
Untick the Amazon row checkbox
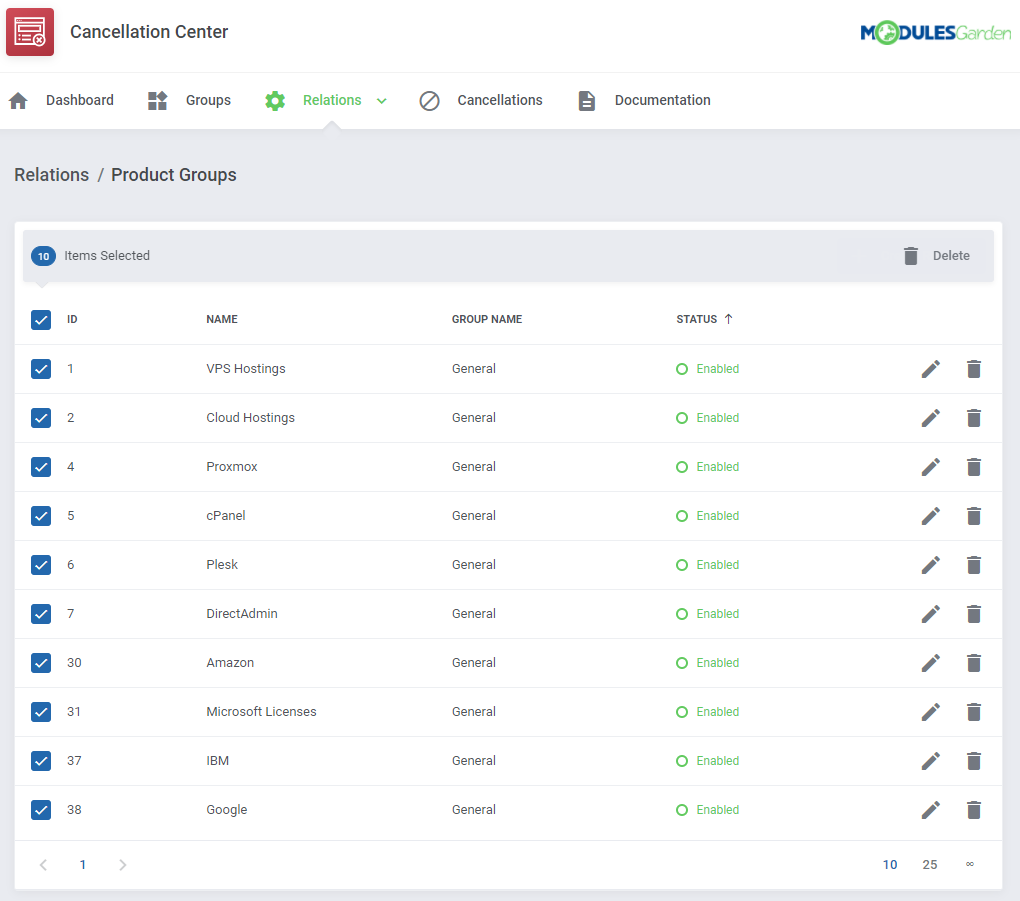pyautogui.click(x=41, y=663)
